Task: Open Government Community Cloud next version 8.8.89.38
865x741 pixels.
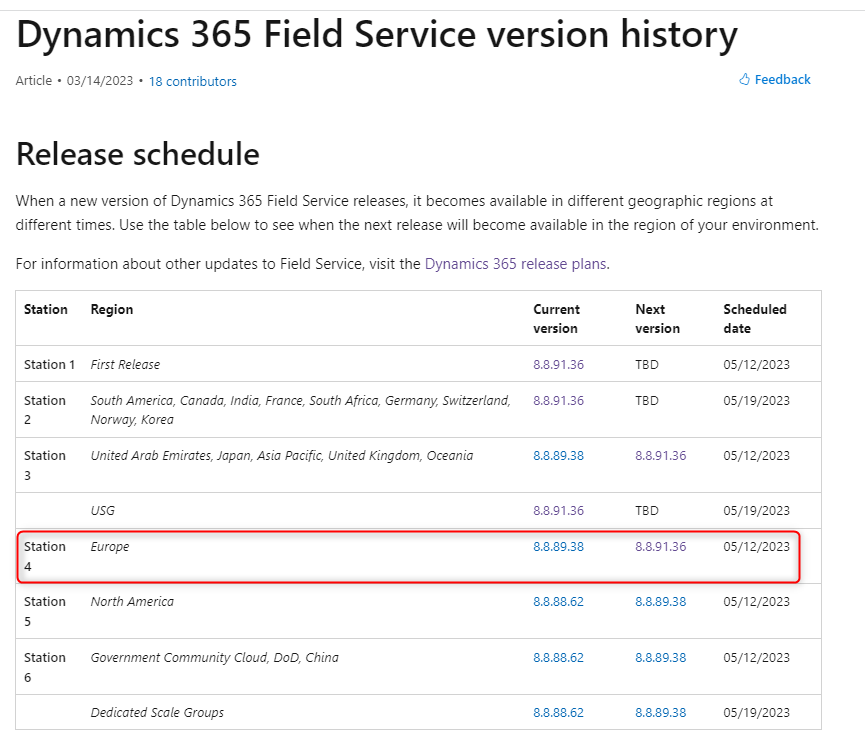Action: click(x=660, y=658)
